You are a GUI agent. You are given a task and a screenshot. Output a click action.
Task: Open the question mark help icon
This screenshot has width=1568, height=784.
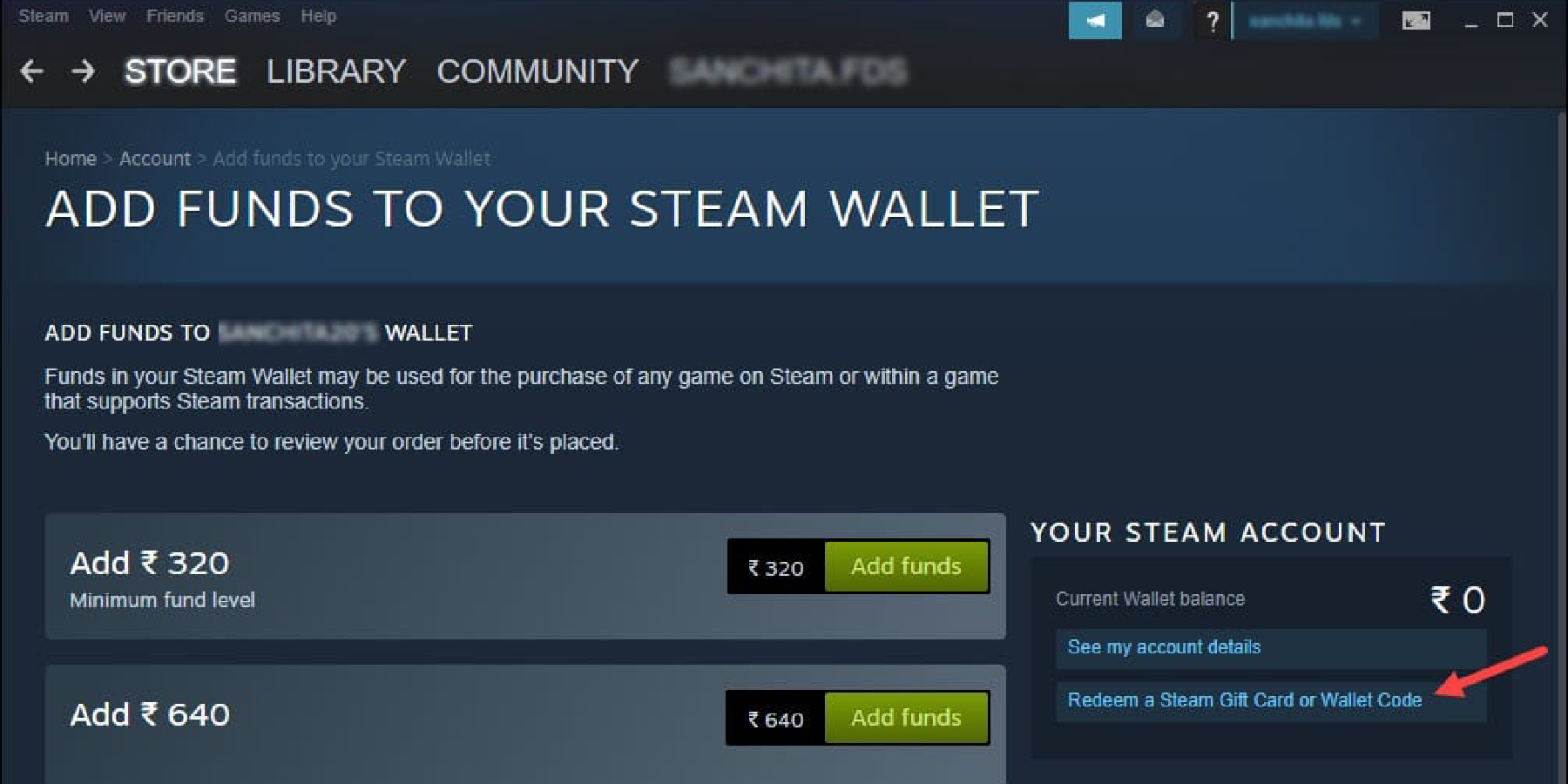1212,21
